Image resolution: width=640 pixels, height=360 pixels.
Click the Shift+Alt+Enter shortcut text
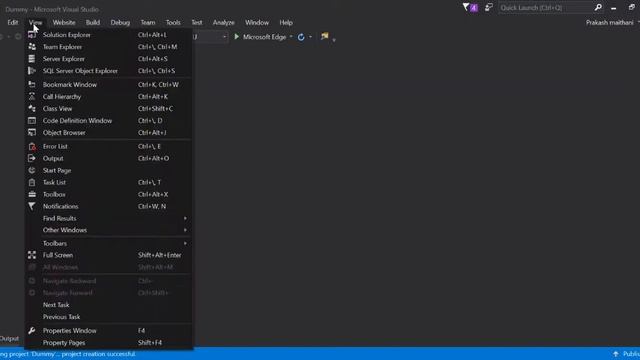[160, 255]
